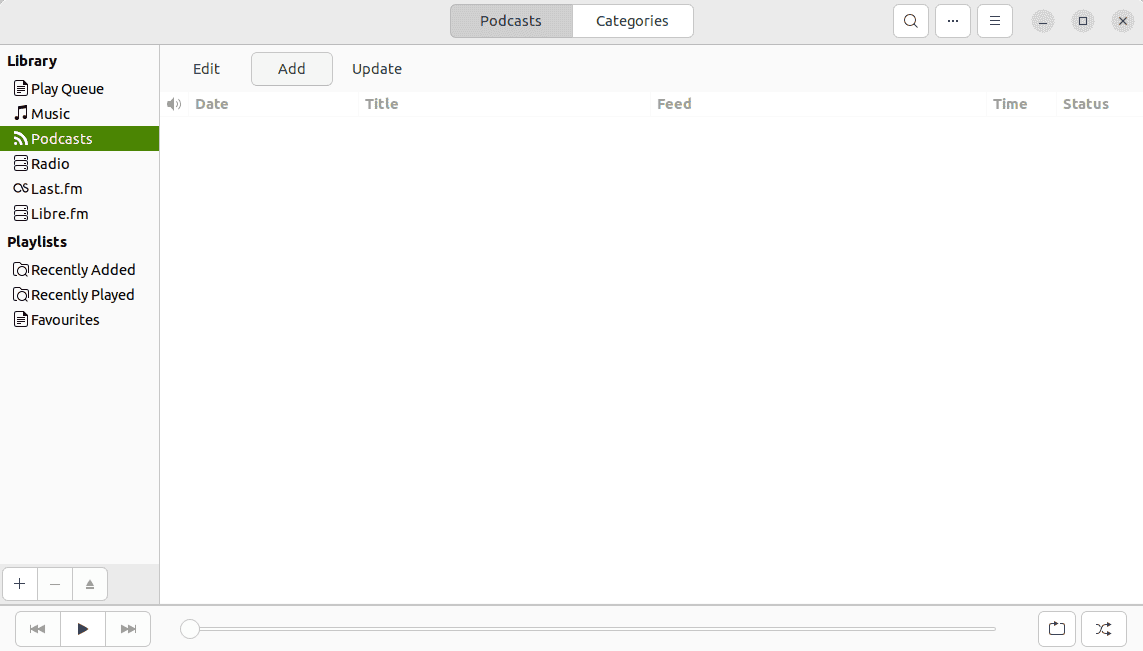Viewport: 1143px width, 651px height.
Task: Click the search magnifier icon
Action: (910, 21)
